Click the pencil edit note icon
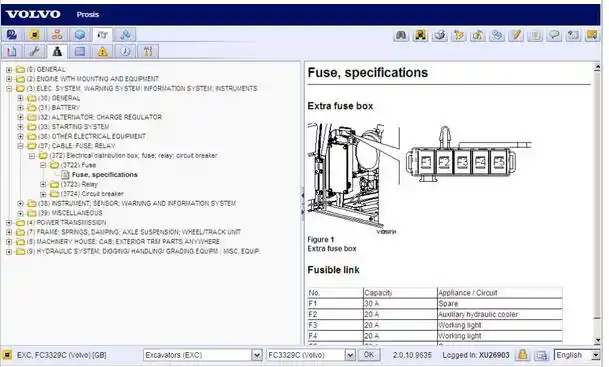 516,36
